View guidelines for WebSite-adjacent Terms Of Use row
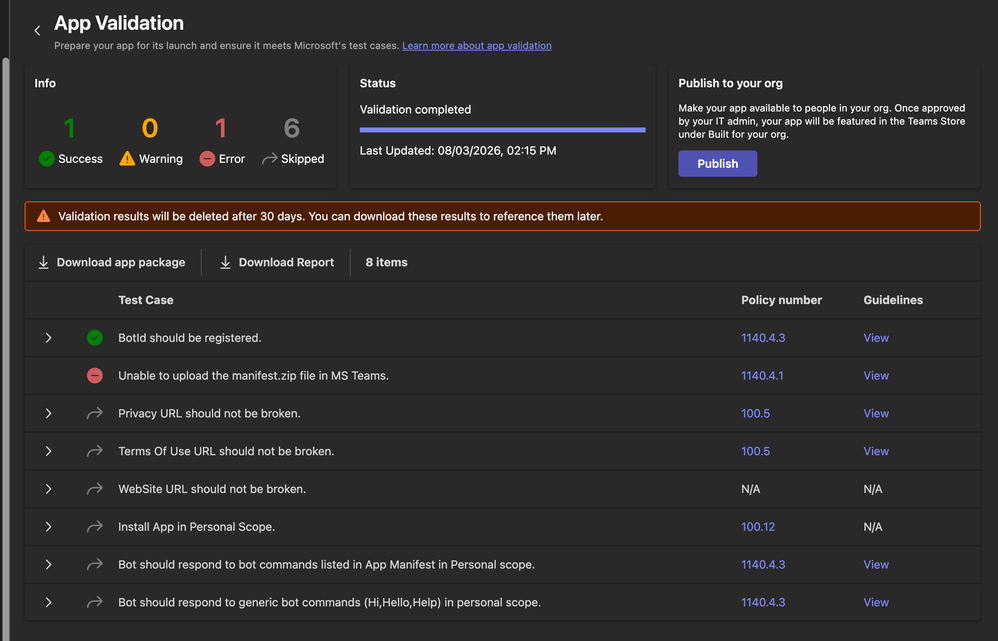The image size is (998, 641). 876,451
